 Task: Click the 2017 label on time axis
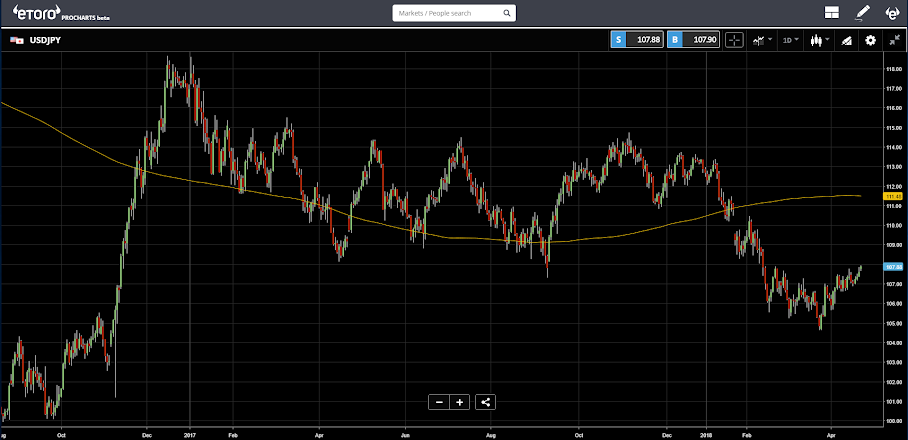(x=190, y=433)
